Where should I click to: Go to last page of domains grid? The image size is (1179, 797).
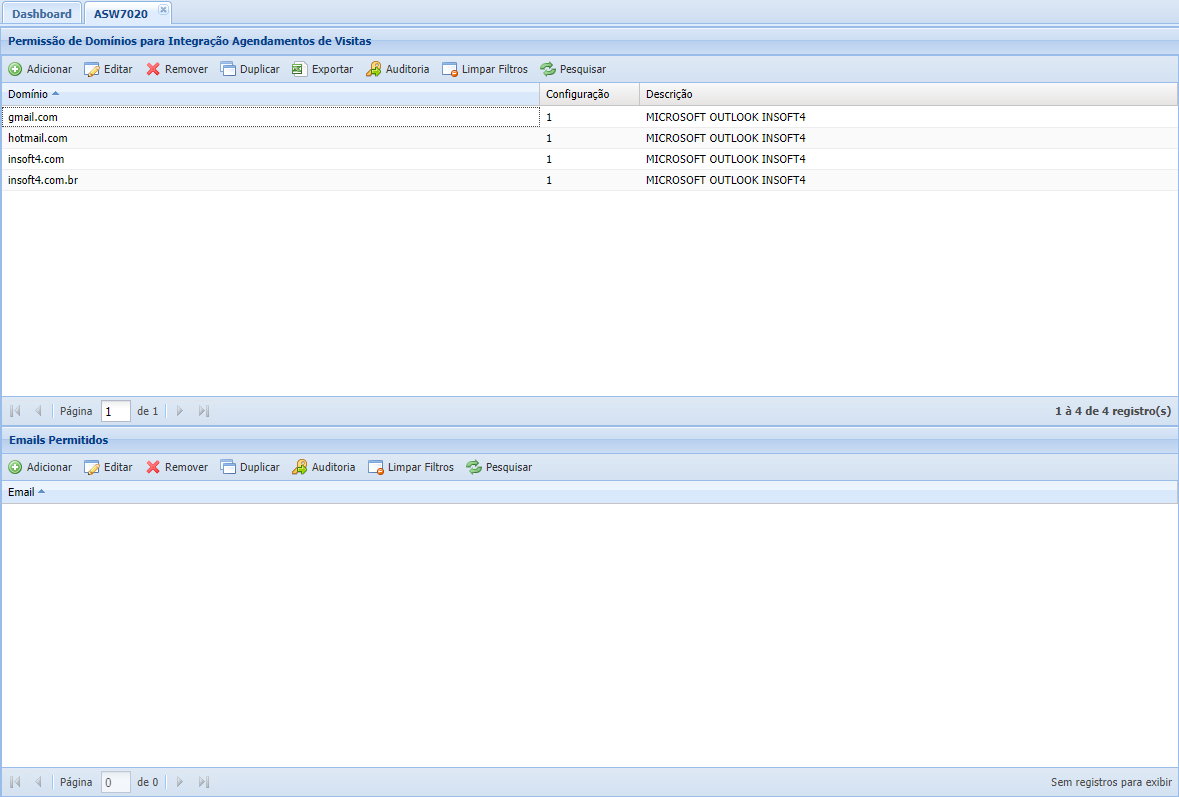(203, 411)
